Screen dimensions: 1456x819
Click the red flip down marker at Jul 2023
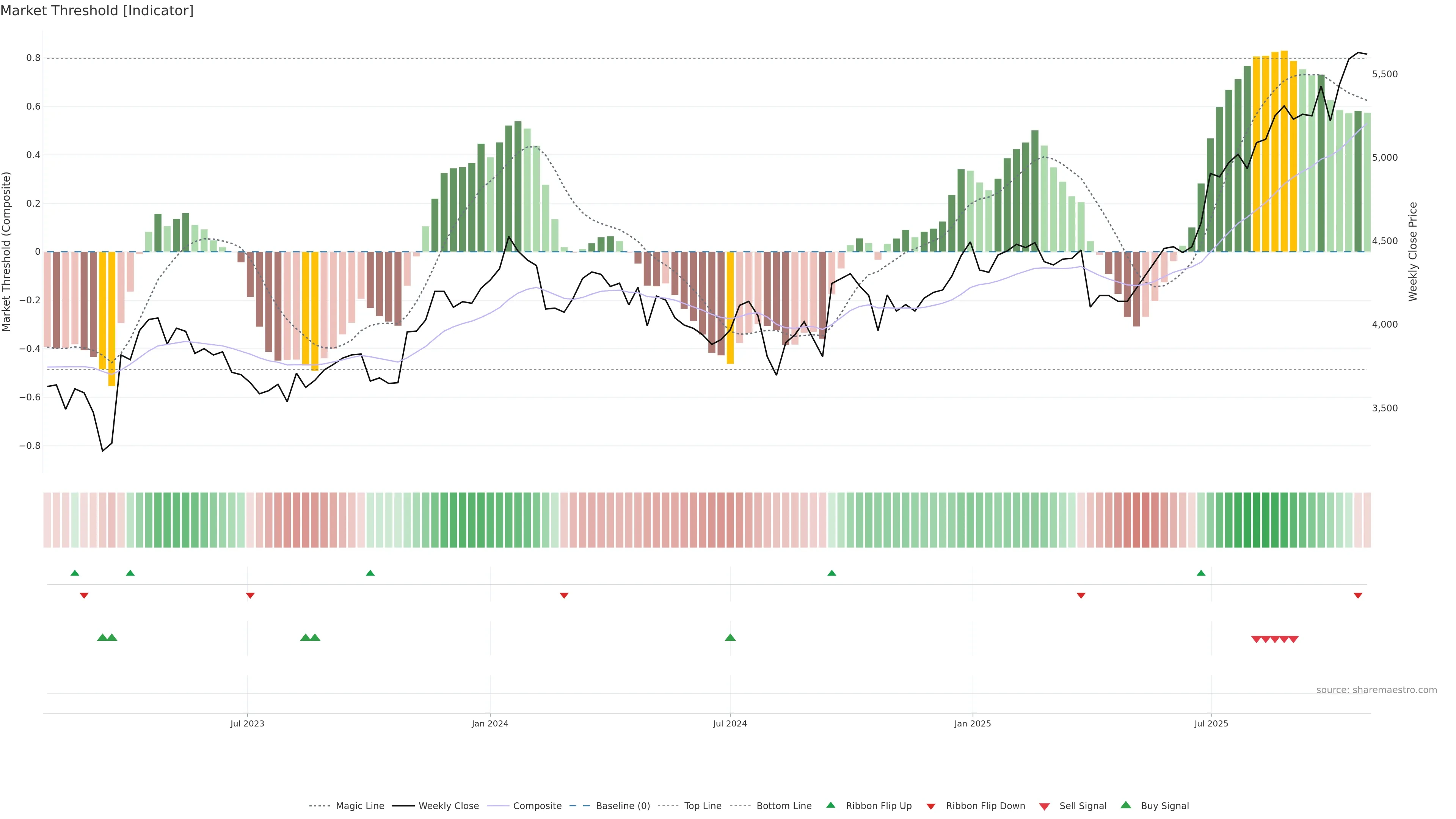pos(250,595)
